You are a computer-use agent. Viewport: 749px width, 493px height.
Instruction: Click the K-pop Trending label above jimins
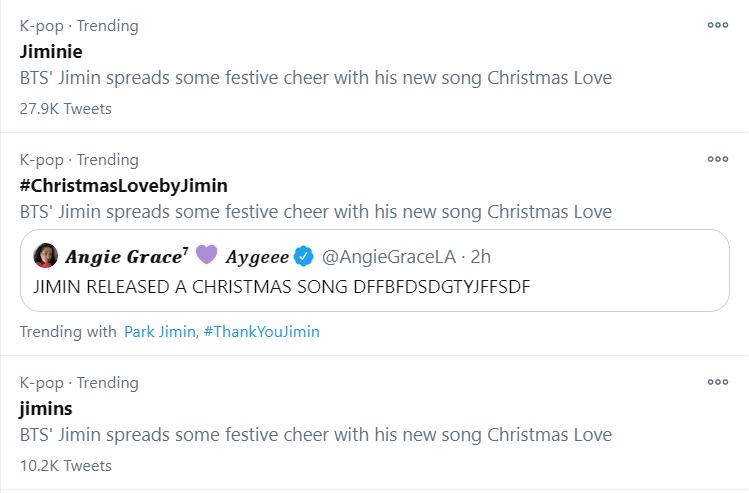pyautogui.click(x=79, y=382)
